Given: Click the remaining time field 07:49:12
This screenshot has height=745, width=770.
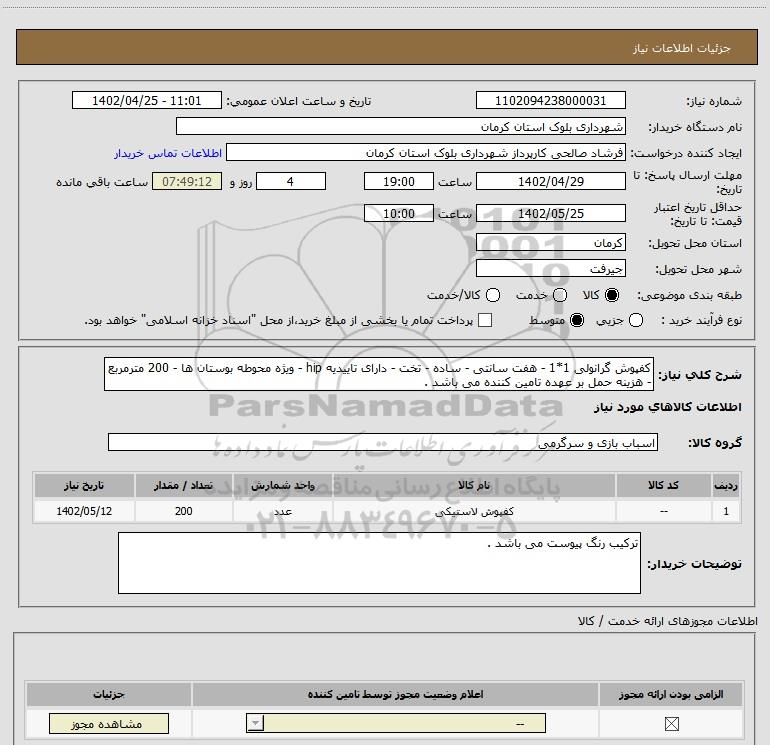Looking at the screenshot, I should pyautogui.click(x=187, y=181).
